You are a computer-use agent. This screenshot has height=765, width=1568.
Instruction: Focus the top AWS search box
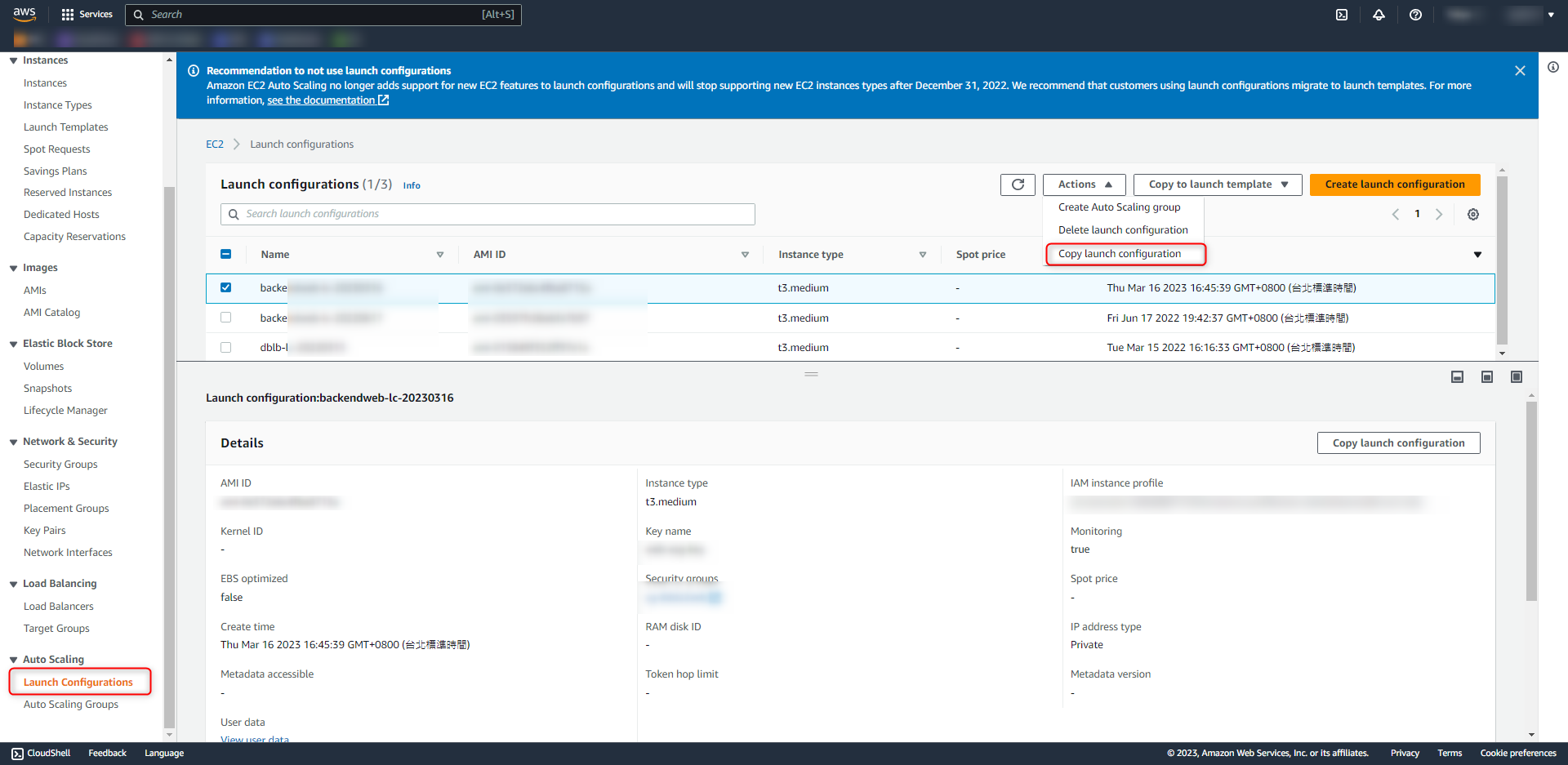pyautogui.click(x=323, y=15)
